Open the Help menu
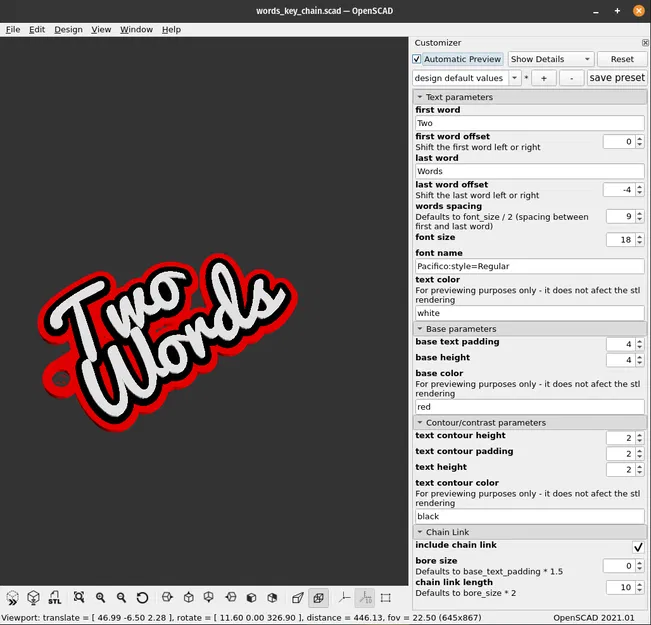 171,29
